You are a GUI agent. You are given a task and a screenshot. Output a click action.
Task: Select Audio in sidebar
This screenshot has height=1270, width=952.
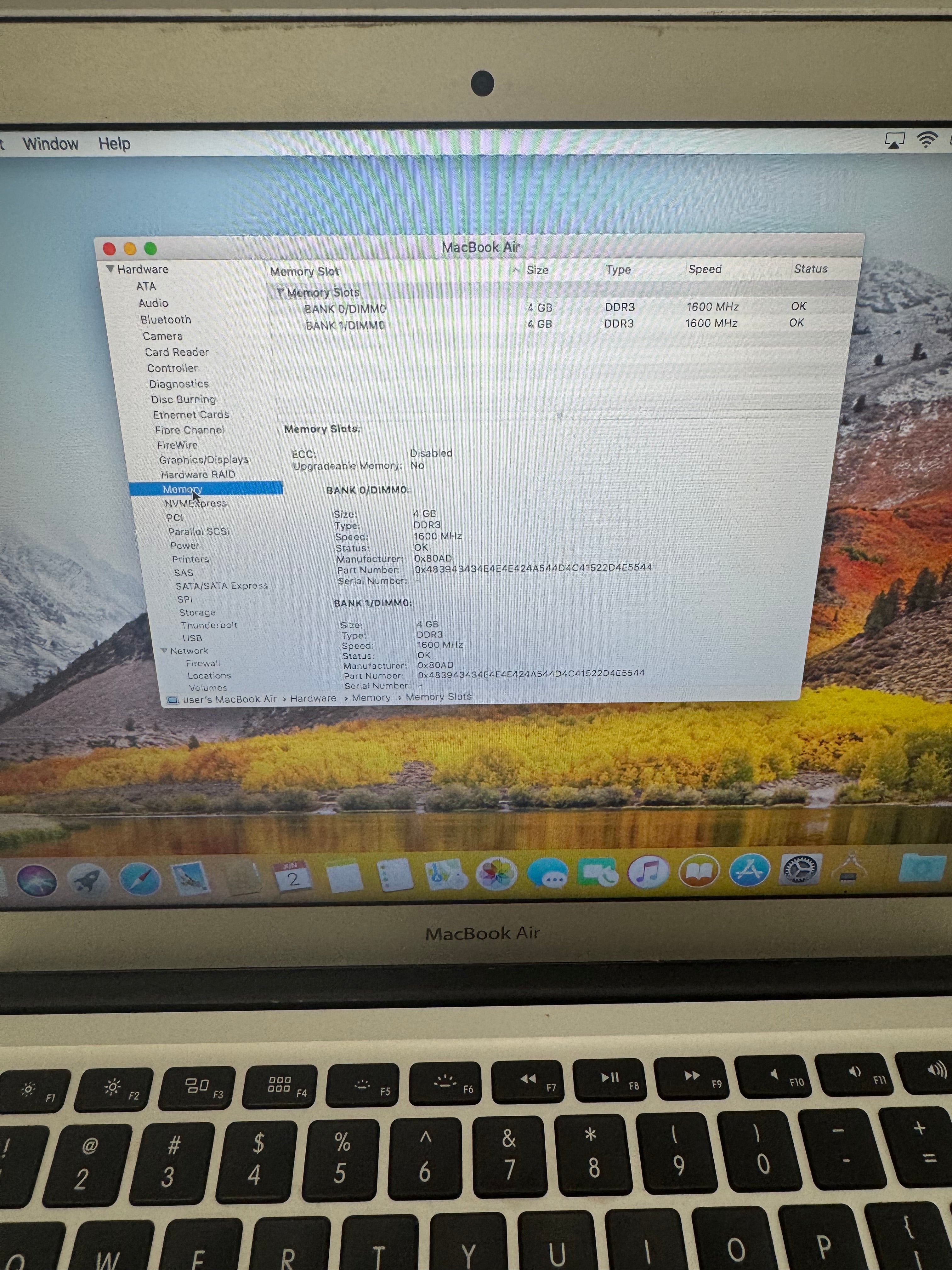tap(153, 303)
